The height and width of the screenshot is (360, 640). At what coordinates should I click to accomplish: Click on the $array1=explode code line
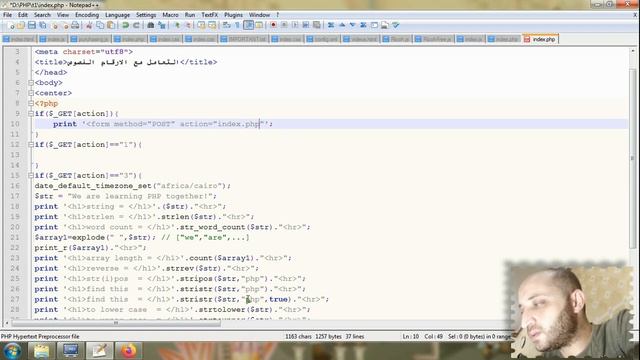click(x=142, y=237)
